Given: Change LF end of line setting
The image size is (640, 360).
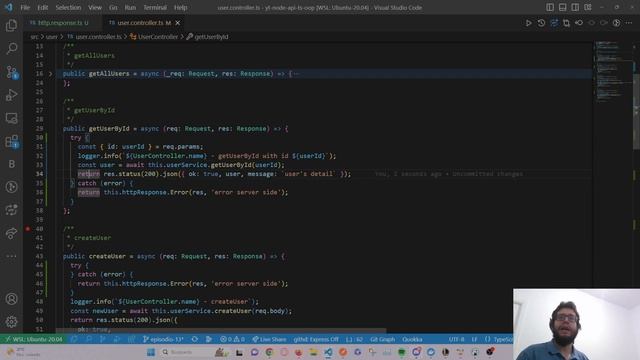Looking at the screenshot, I should [474, 339].
